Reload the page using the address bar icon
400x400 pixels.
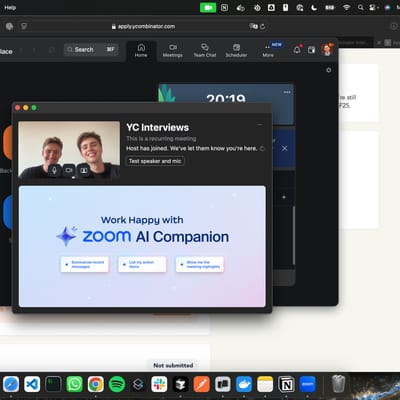click(263, 26)
